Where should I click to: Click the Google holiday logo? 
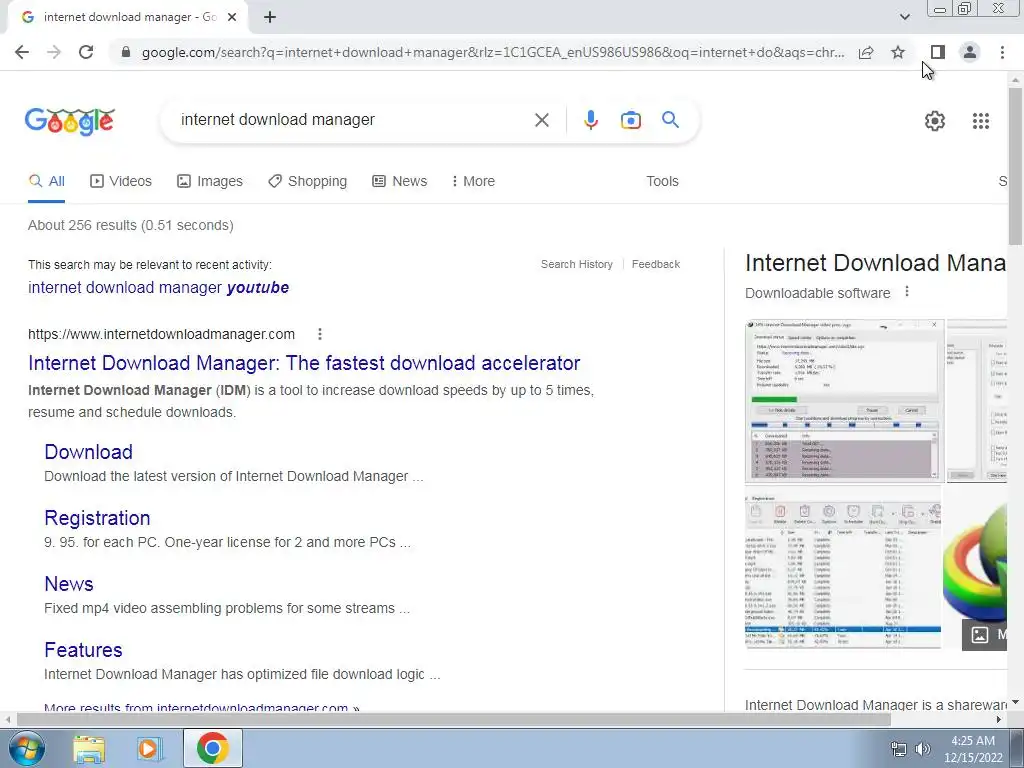(x=70, y=121)
